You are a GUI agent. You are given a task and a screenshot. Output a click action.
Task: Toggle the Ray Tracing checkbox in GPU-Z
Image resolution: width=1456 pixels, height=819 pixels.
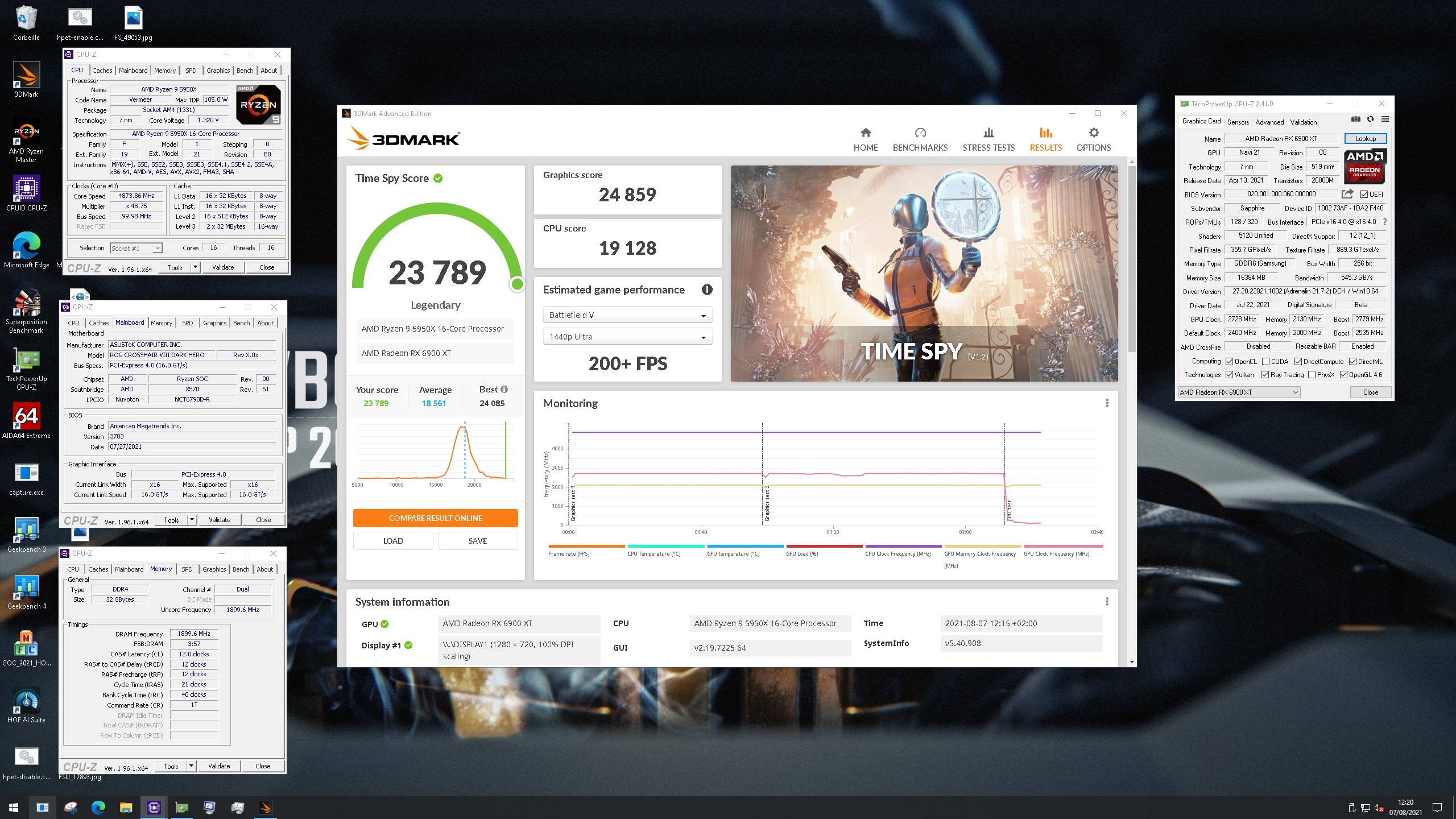point(1265,375)
